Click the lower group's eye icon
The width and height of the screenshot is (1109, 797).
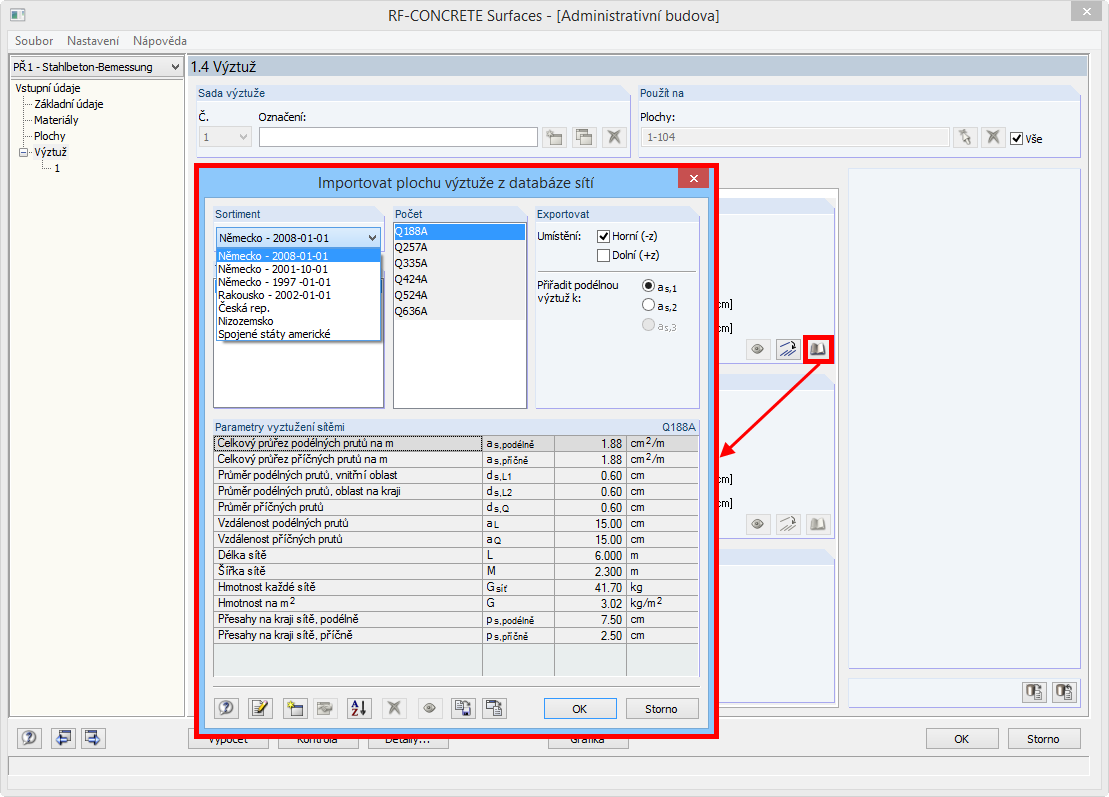click(757, 525)
